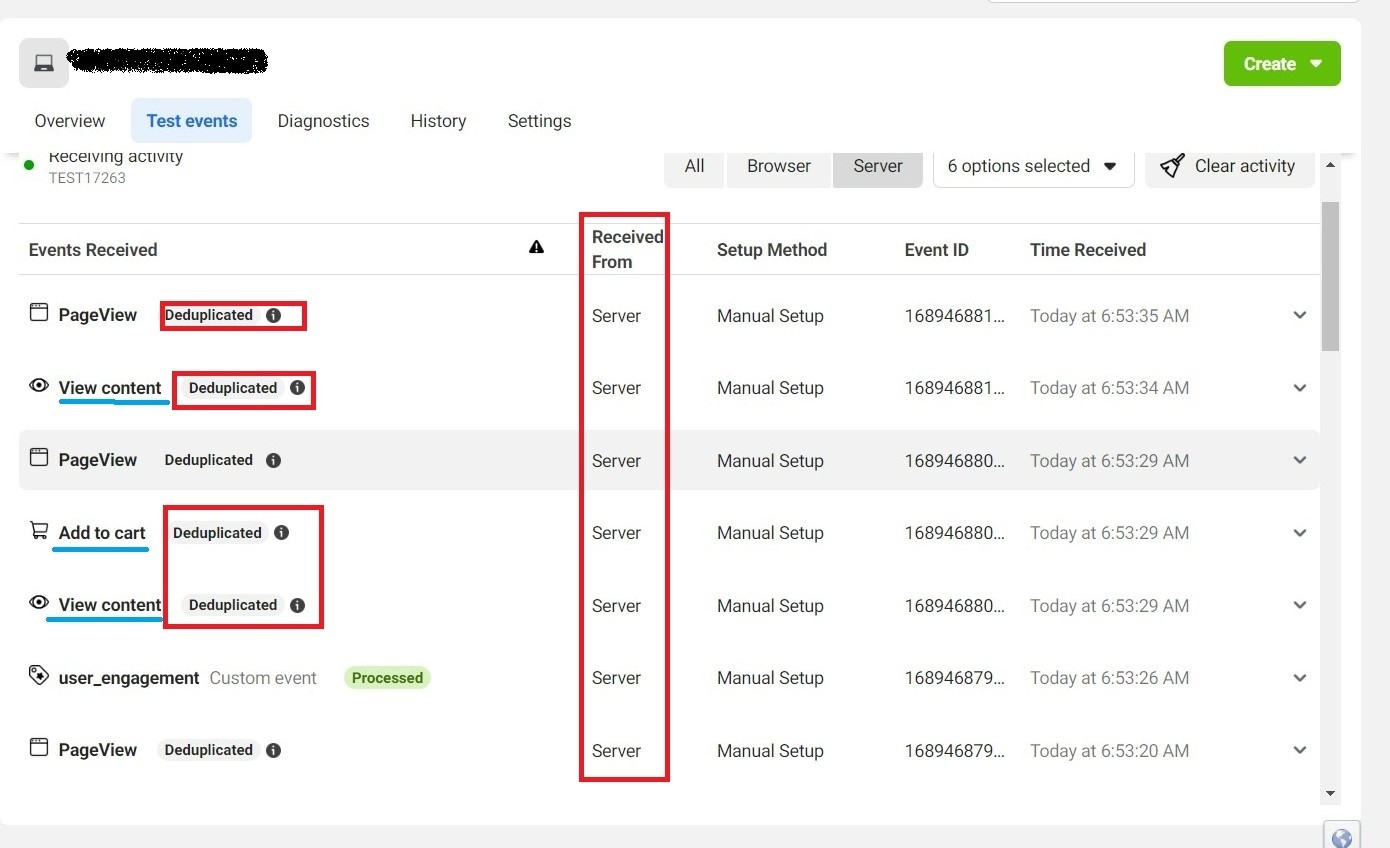Click the Processed status badge

click(387, 678)
